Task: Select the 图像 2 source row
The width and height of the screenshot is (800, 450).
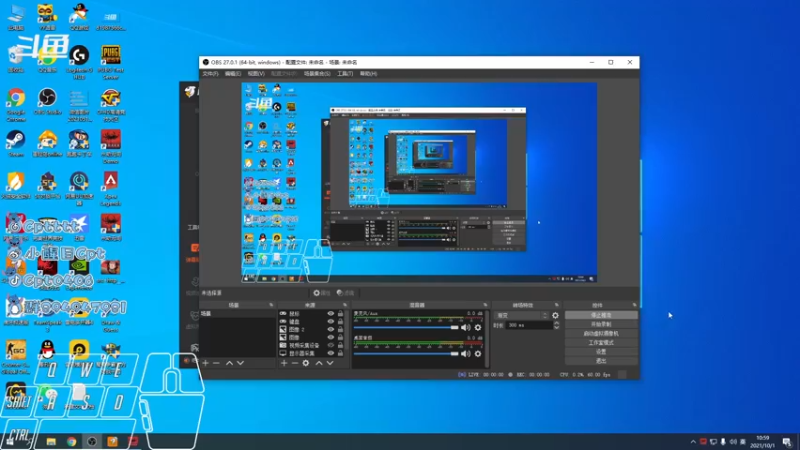Action: (313, 330)
